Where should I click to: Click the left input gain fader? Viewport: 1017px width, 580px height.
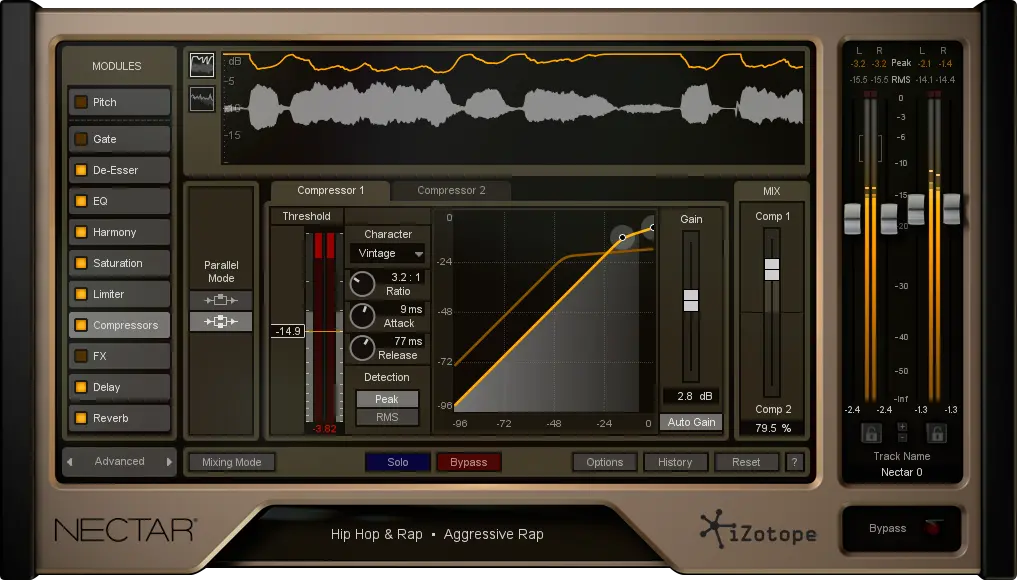click(852, 219)
